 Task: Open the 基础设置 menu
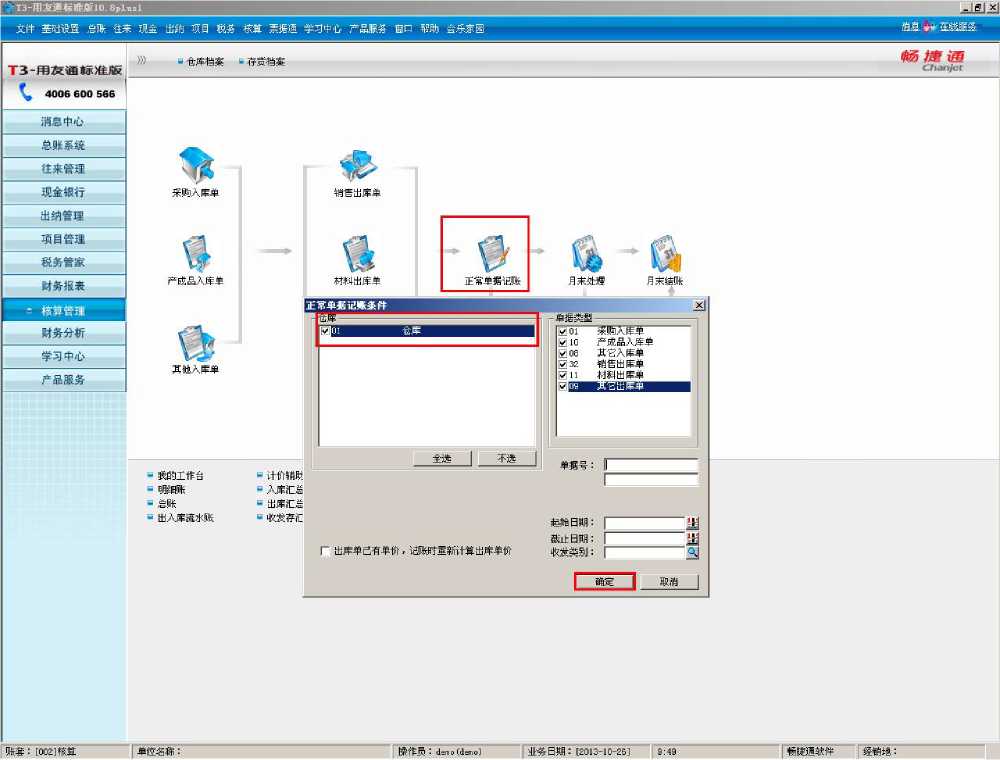pyautogui.click(x=60, y=29)
